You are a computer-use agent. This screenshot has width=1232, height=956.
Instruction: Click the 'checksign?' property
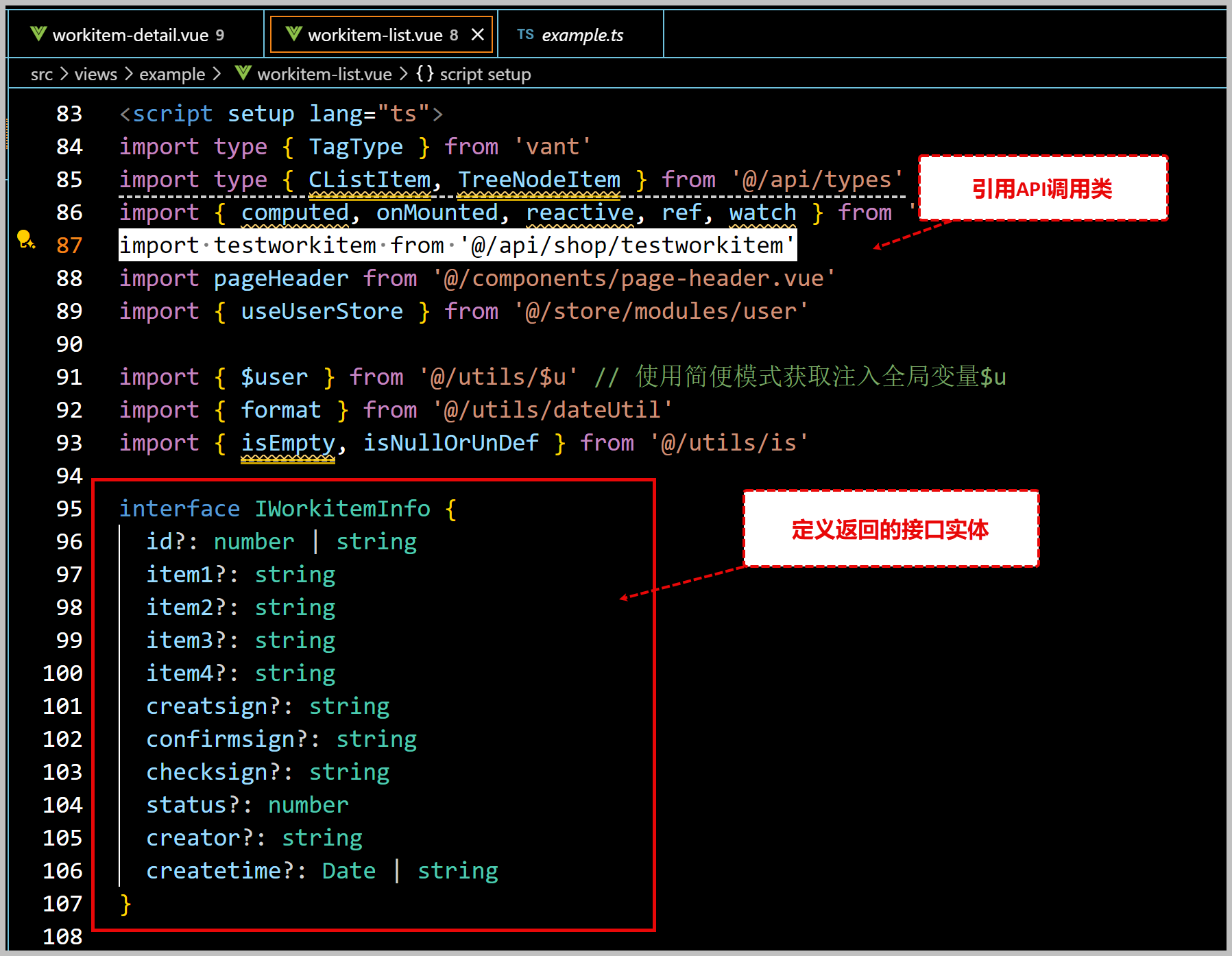tap(214, 772)
